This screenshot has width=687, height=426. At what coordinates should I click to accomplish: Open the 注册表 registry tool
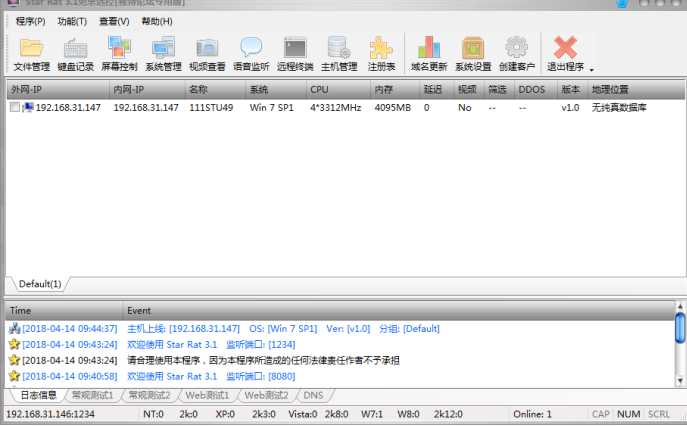point(381,54)
